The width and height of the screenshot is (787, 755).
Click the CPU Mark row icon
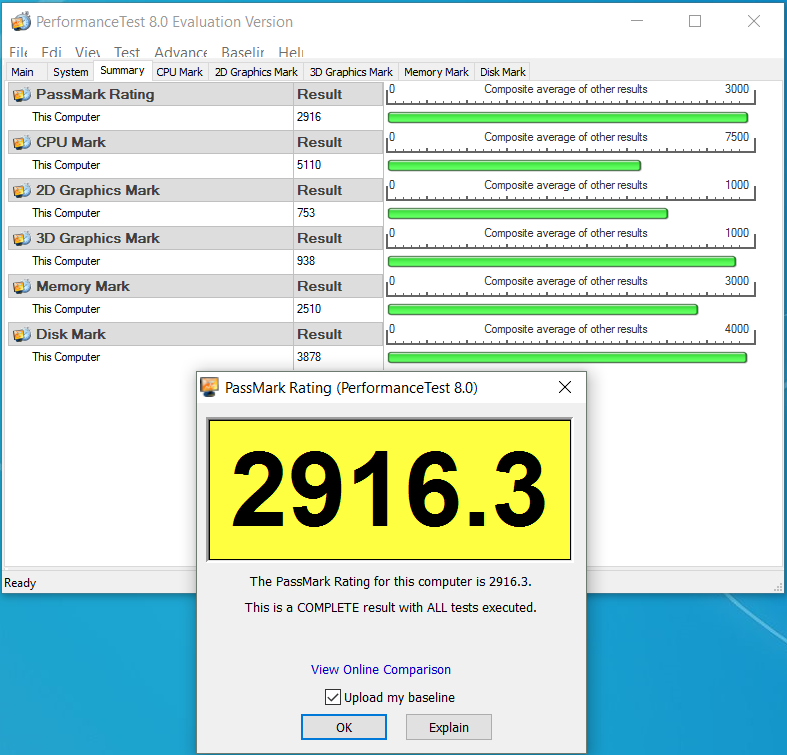tap(22, 143)
